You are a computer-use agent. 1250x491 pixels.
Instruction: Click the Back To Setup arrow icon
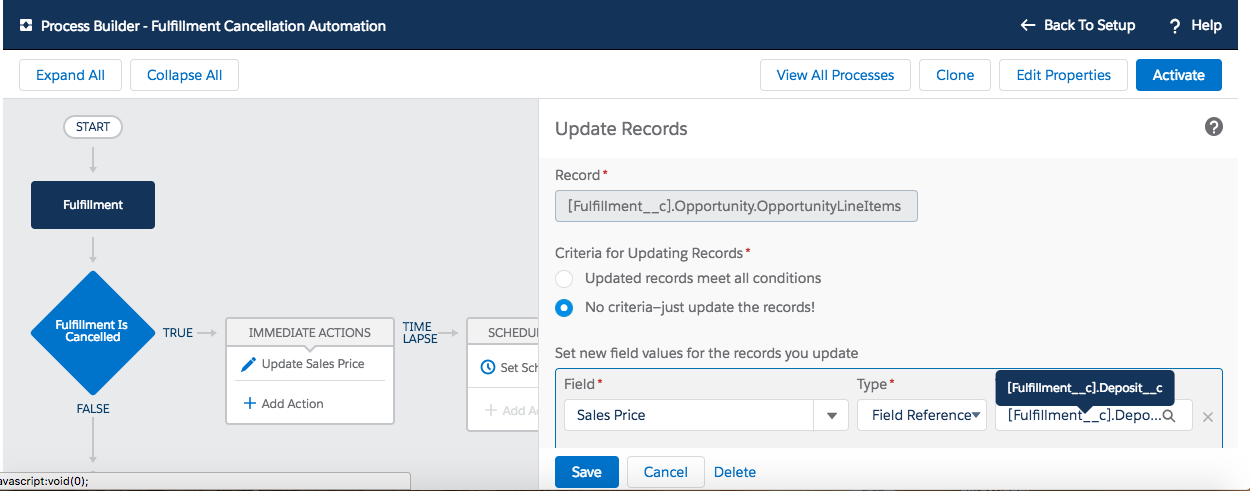1027,25
